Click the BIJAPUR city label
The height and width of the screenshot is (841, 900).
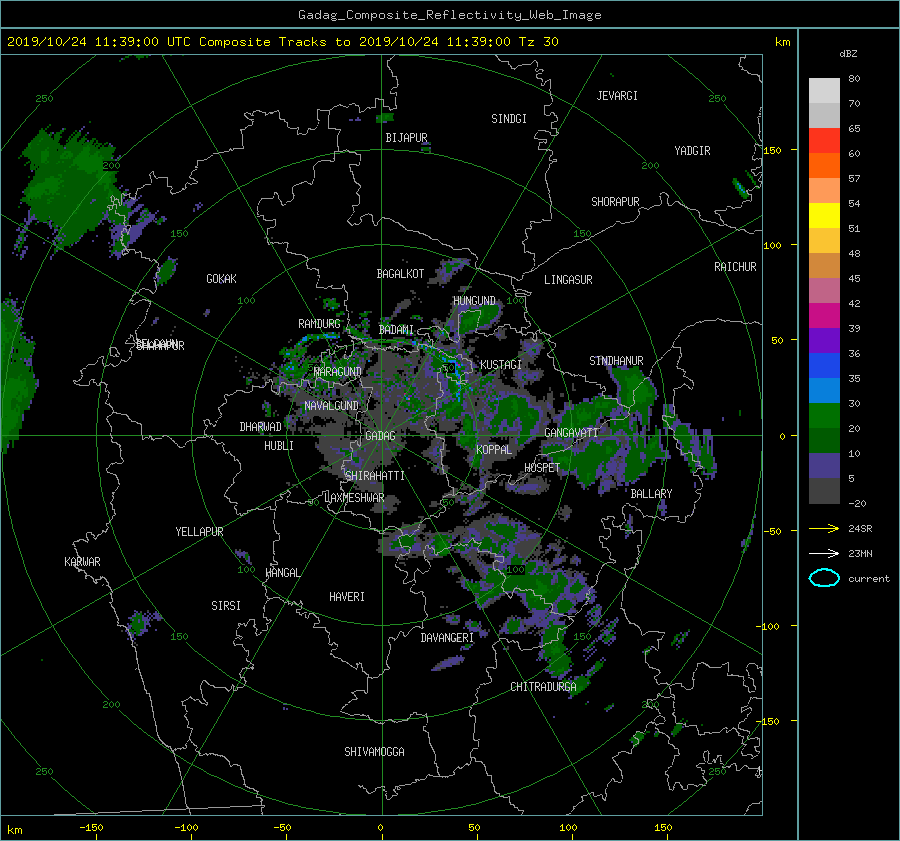tap(406, 138)
